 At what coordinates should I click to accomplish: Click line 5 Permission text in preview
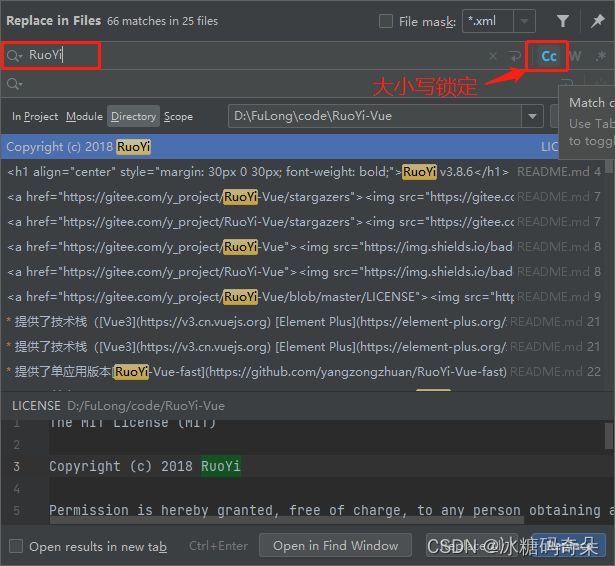331,510
